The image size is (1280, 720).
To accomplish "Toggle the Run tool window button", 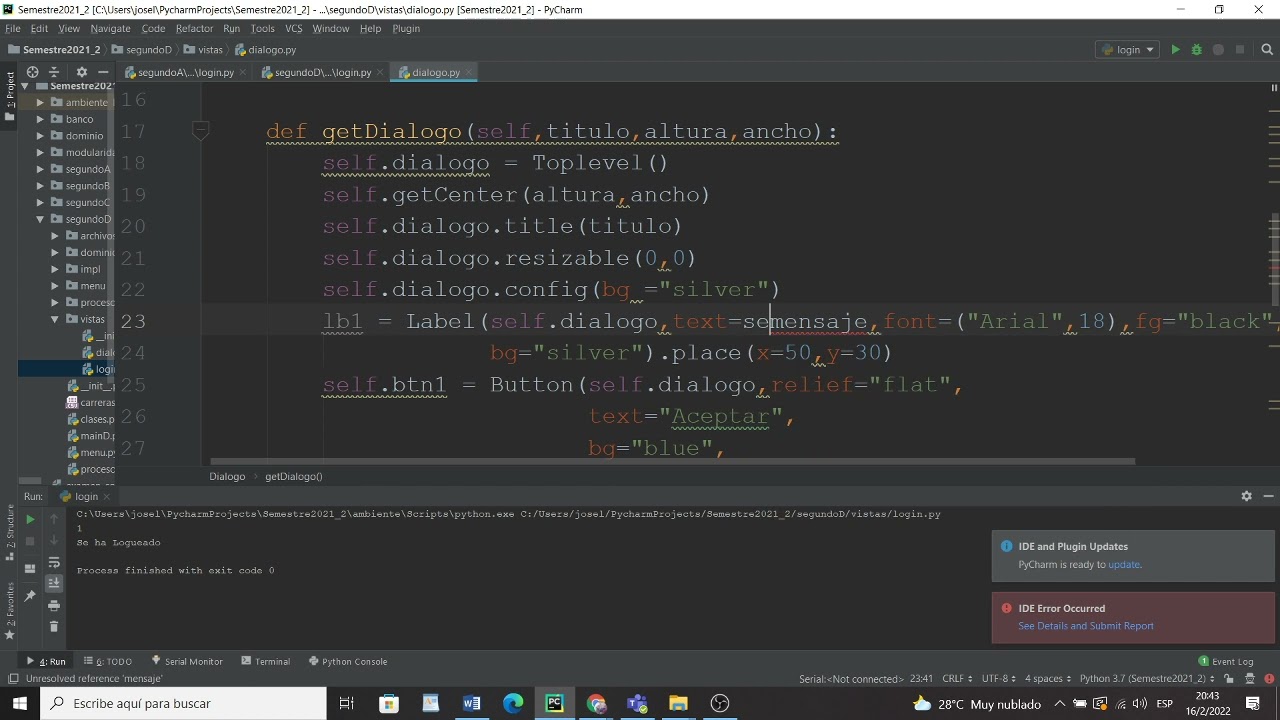I will tap(46, 661).
